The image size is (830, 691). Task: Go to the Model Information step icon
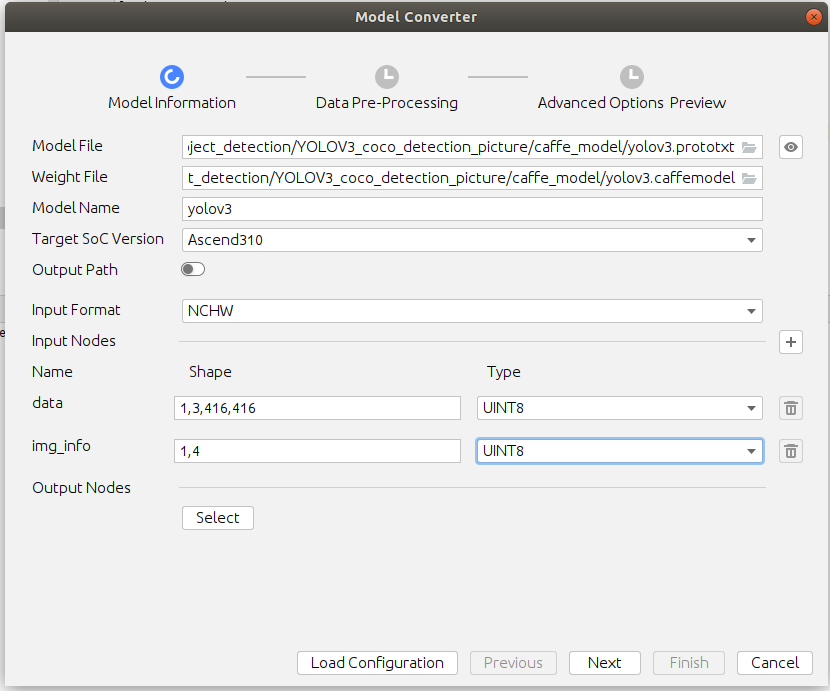172,77
